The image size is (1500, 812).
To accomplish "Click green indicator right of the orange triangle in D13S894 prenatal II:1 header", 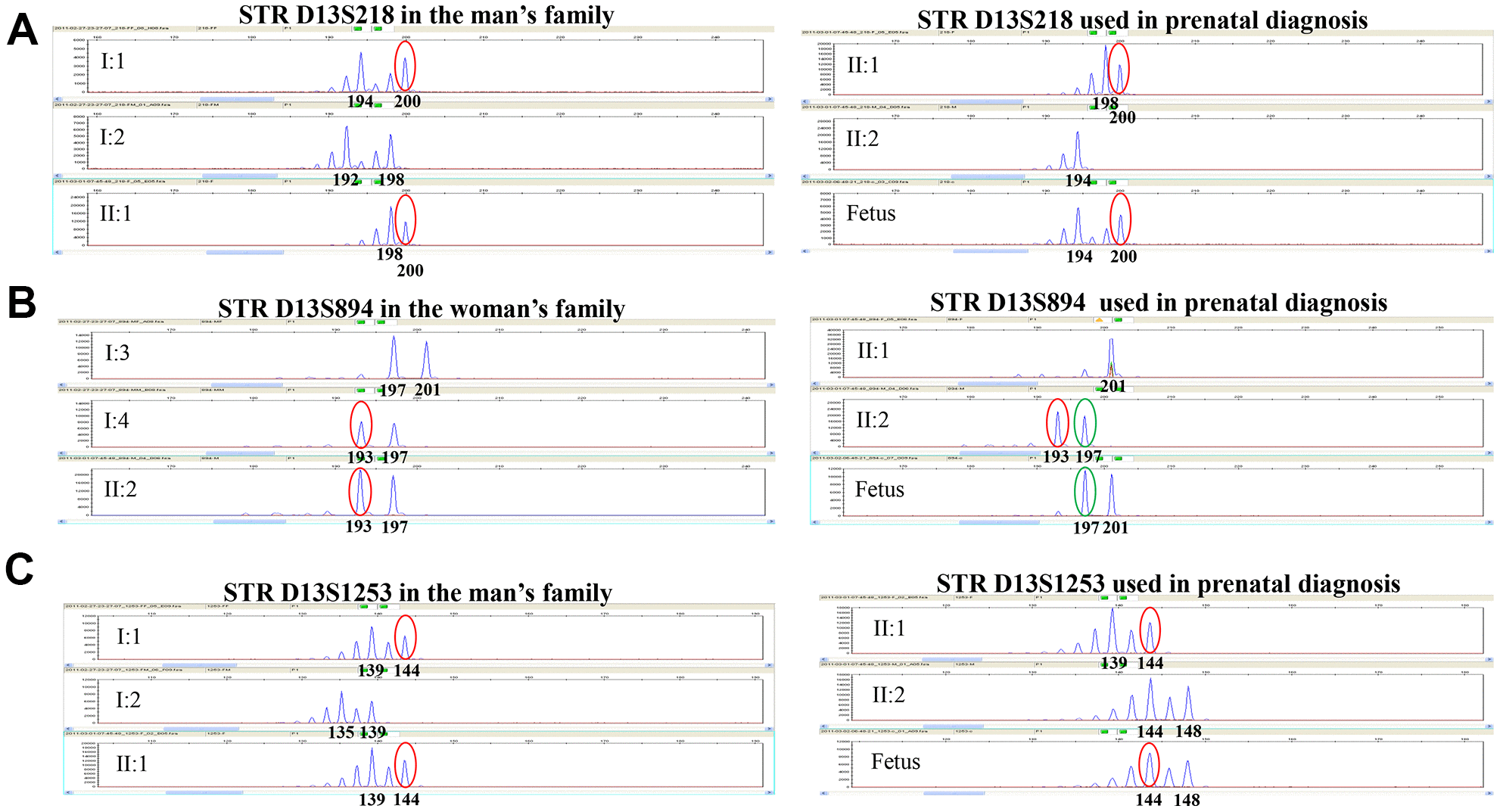I will pos(1118,320).
